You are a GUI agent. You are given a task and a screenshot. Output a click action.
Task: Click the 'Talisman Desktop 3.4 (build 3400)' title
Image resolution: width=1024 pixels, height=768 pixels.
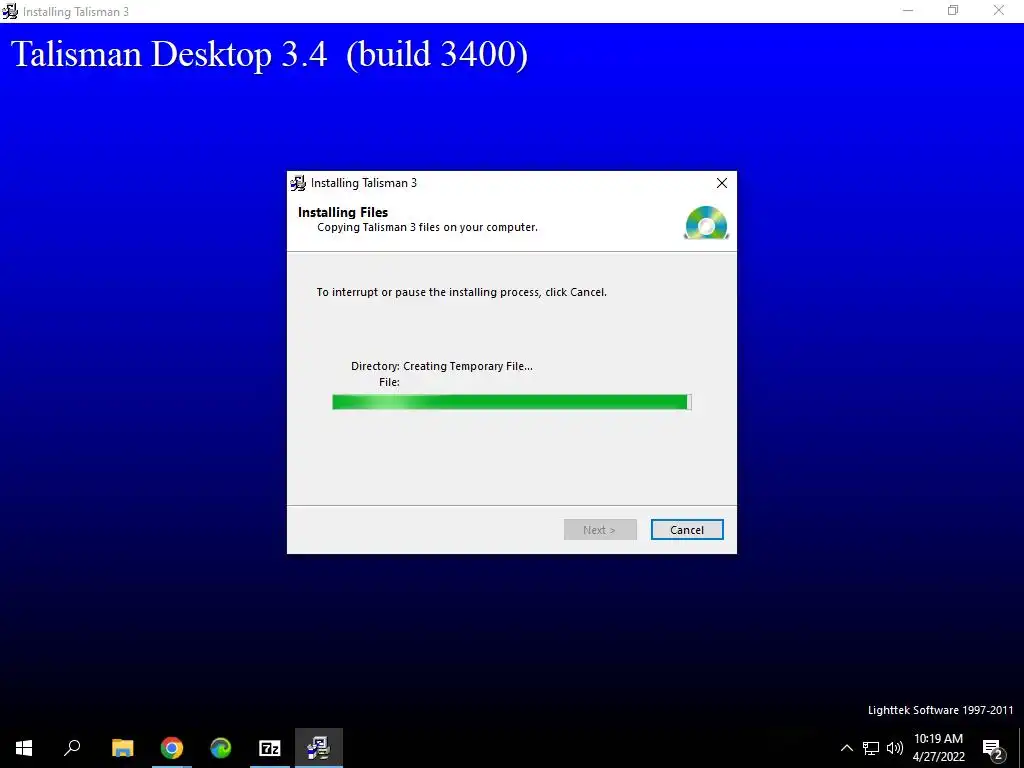(x=270, y=54)
